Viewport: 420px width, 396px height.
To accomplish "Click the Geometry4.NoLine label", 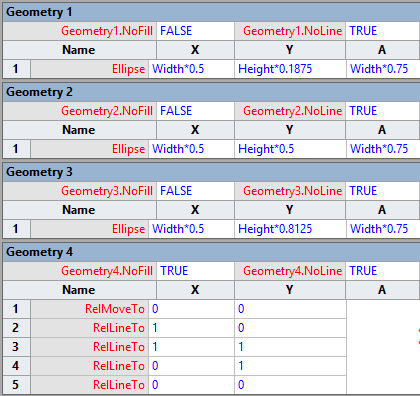I will tap(292, 271).
